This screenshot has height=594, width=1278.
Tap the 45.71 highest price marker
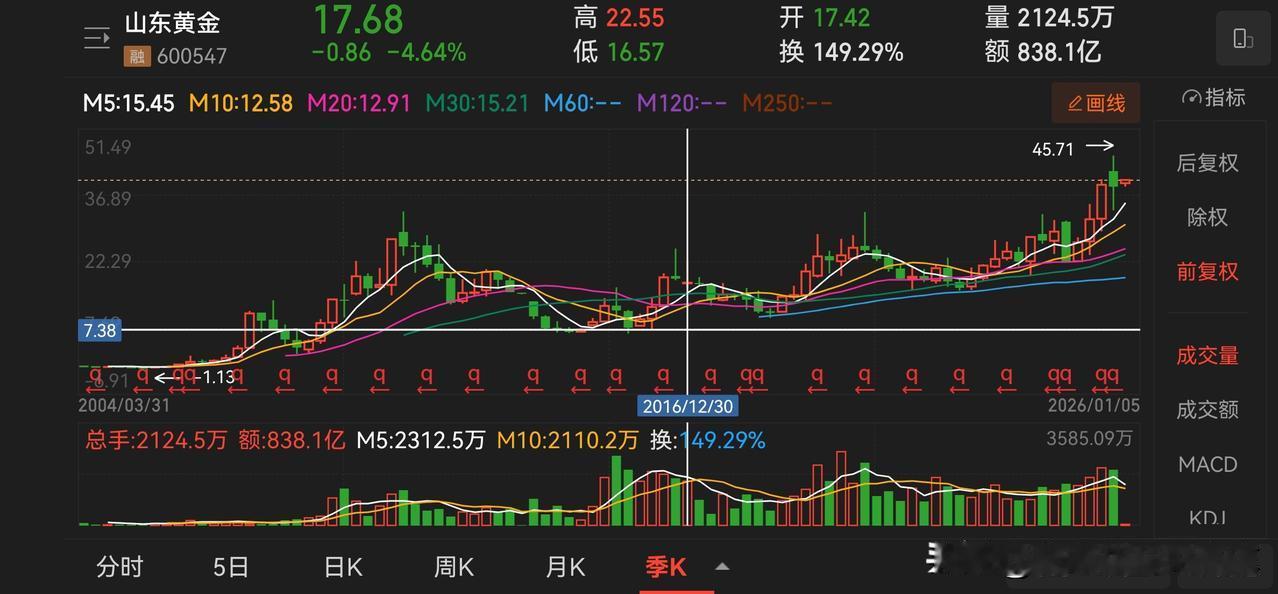[x=1053, y=149]
